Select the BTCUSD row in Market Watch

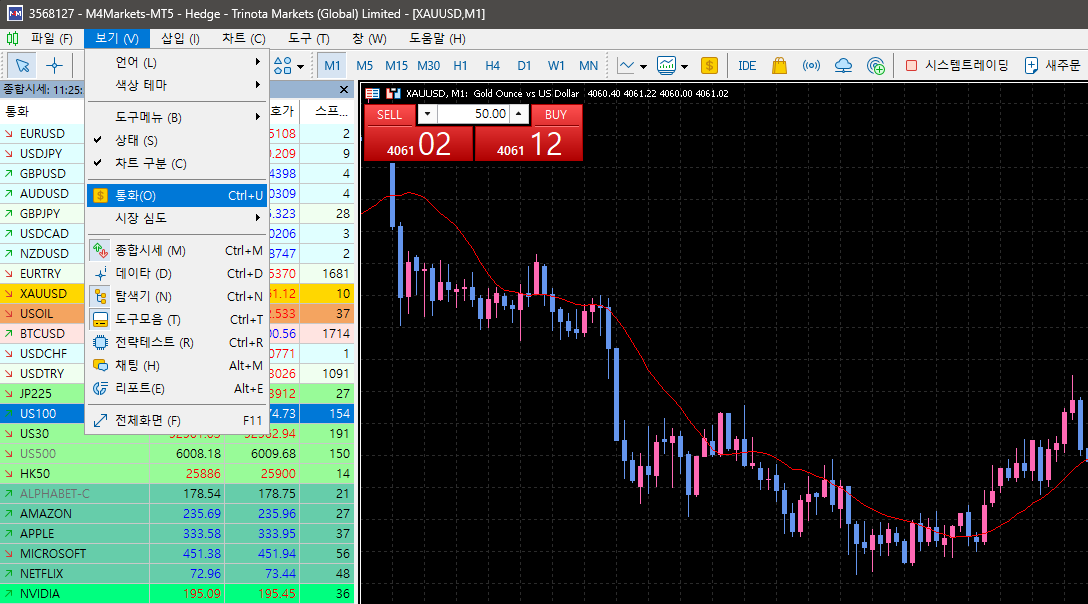(x=177, y=334)
